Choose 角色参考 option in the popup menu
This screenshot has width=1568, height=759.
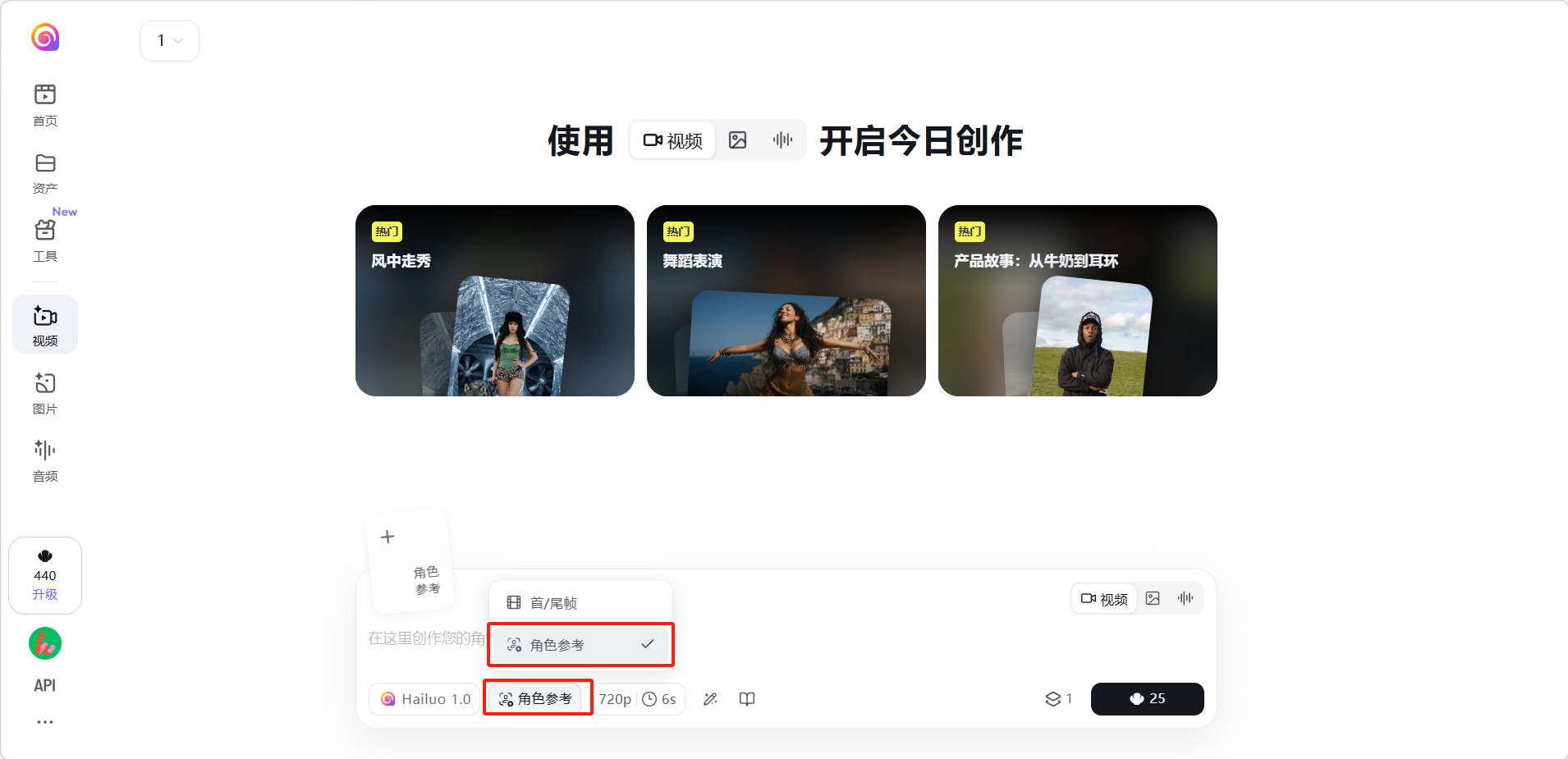click(x=580, y=645)
